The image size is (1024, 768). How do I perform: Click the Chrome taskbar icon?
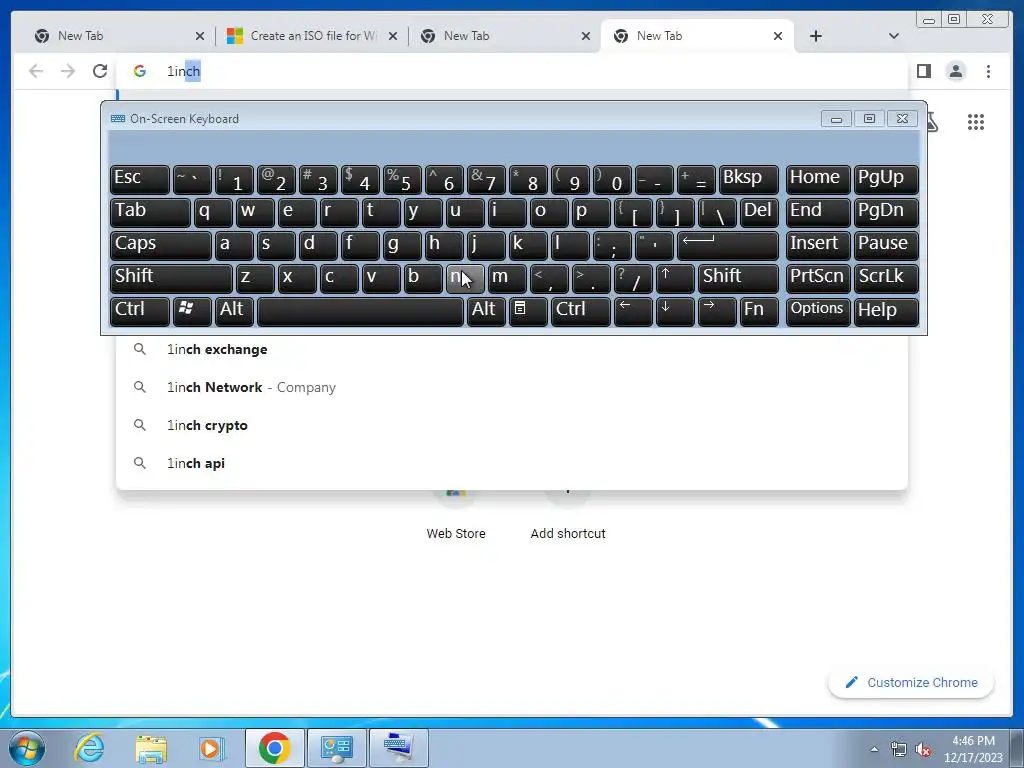point(274,748)
